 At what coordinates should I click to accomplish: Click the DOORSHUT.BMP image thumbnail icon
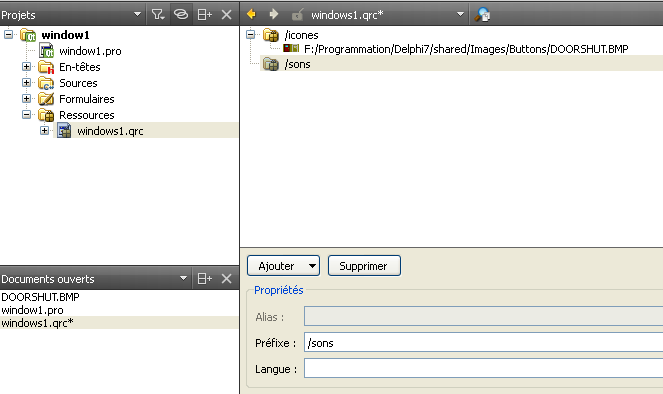[x=291, y=49]
